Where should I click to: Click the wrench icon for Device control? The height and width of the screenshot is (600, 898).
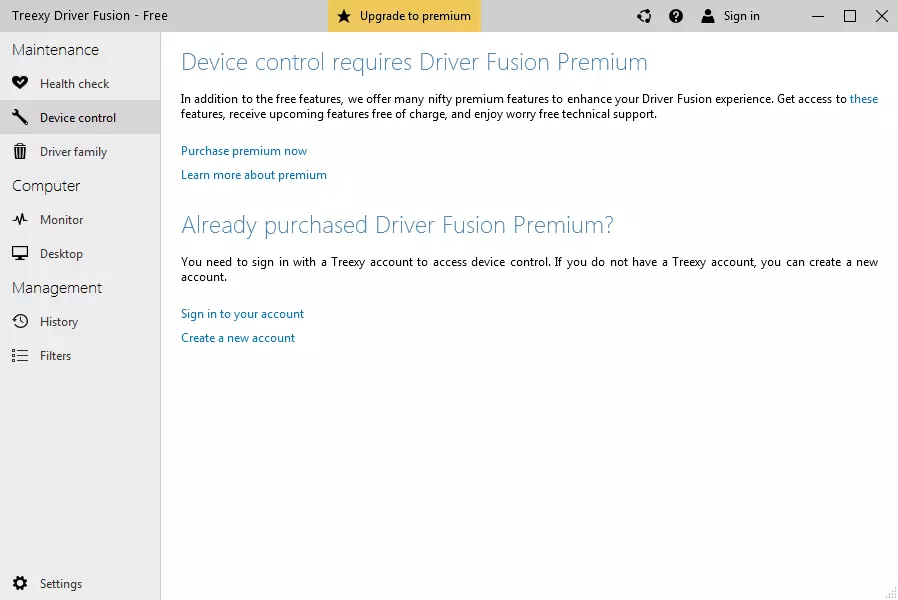click(20, 117)
